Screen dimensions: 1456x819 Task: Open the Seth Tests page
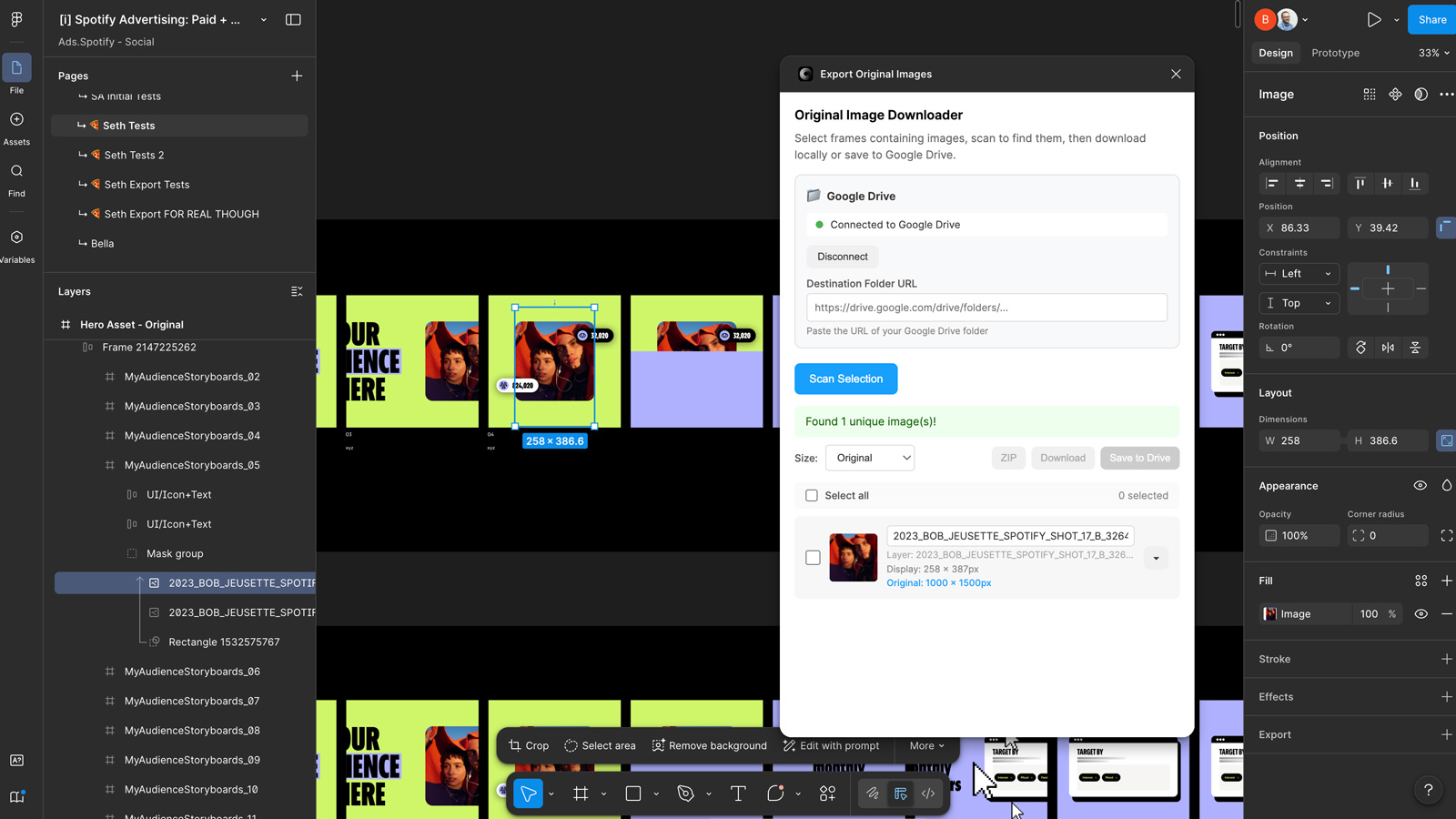[x=179, y=126]
